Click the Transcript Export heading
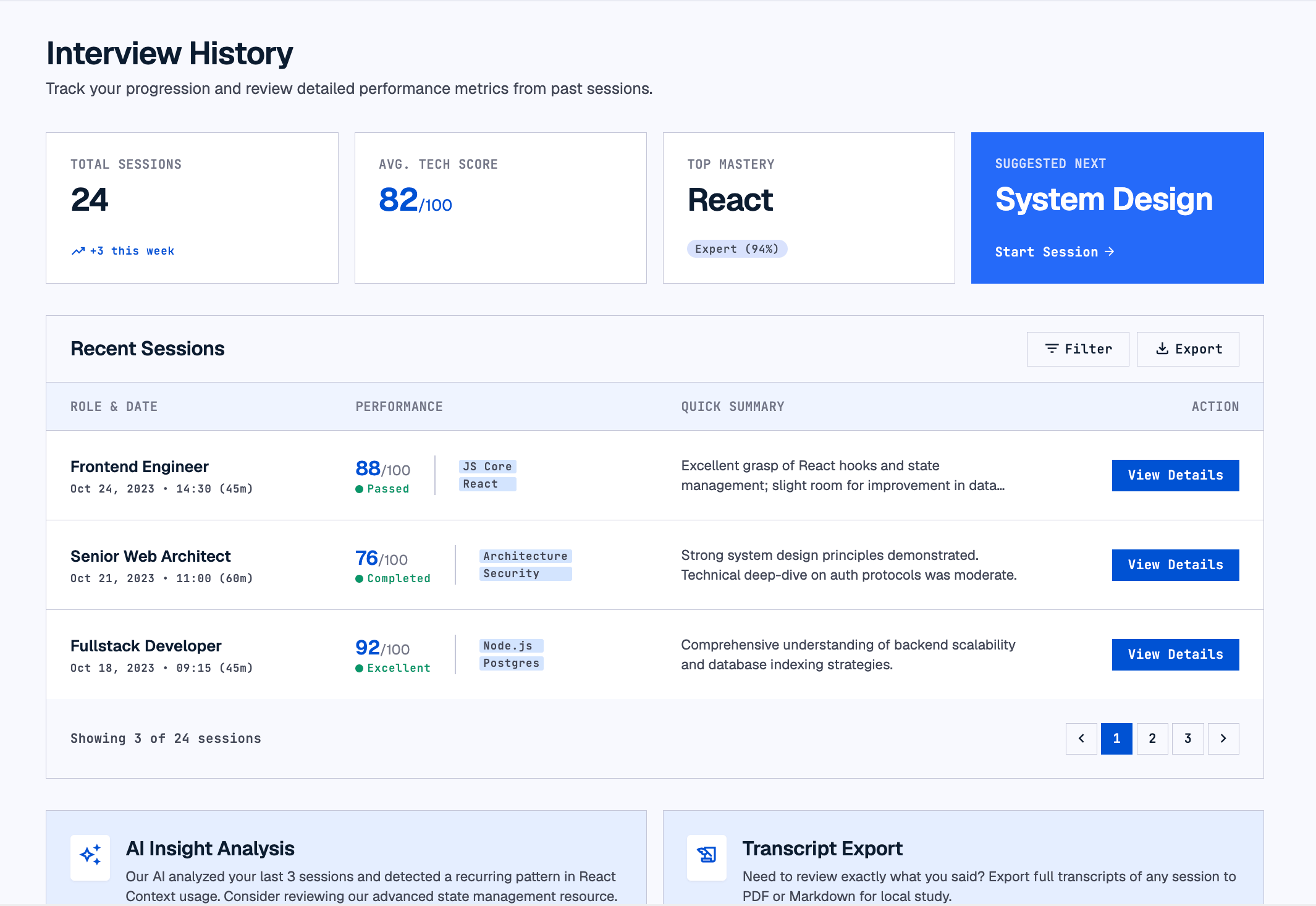The width and height of the screenshot is (1316, 906). coord(822,849)
